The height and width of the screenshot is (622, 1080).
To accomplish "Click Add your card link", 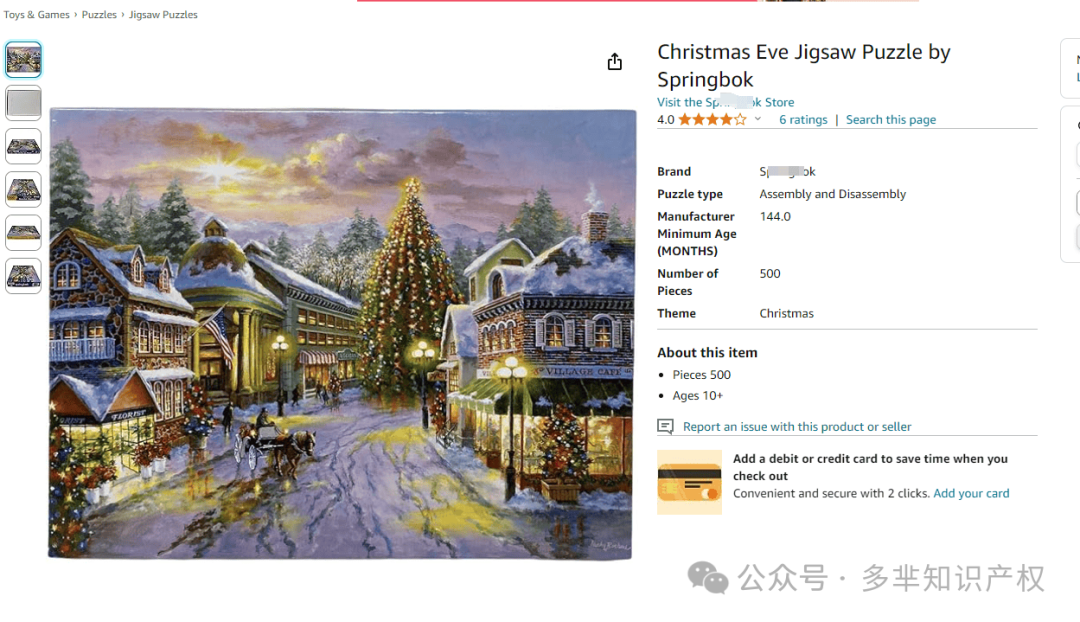I will click(x=971, y=493).
